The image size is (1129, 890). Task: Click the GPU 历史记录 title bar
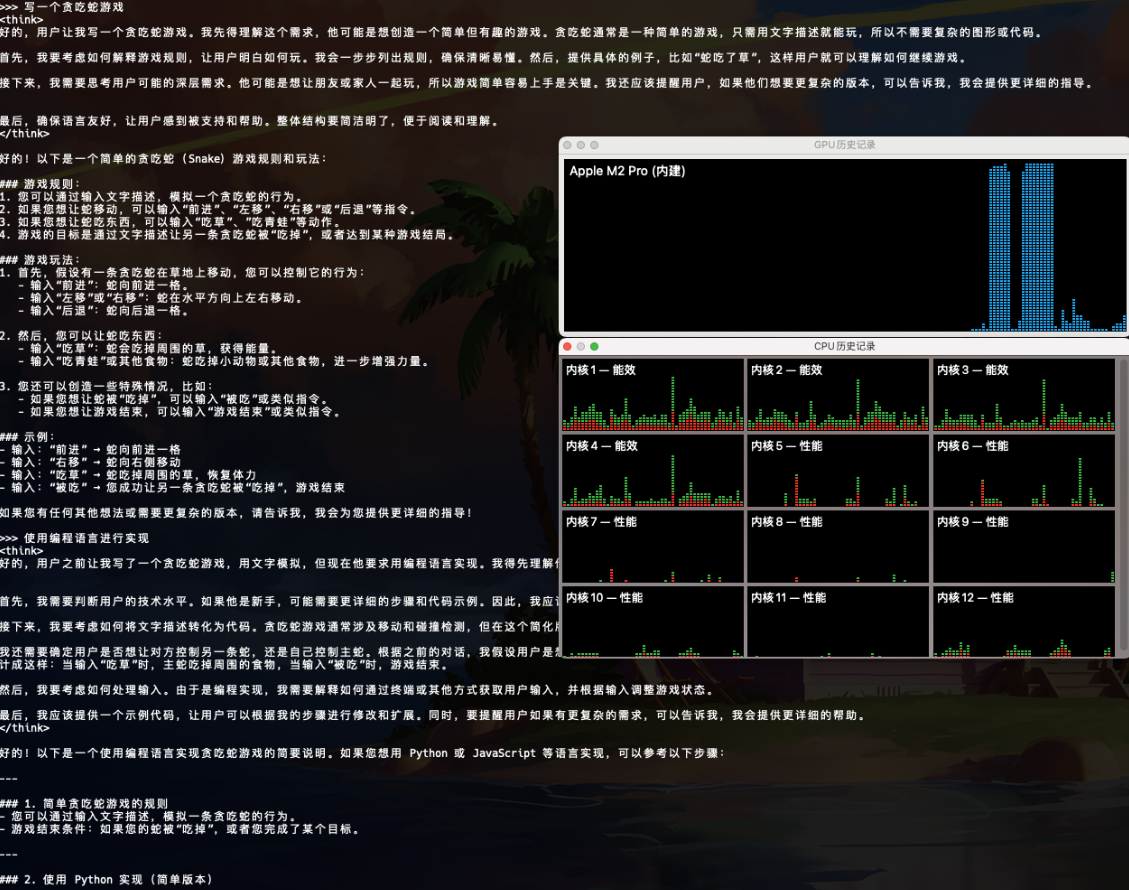point(844,145)
